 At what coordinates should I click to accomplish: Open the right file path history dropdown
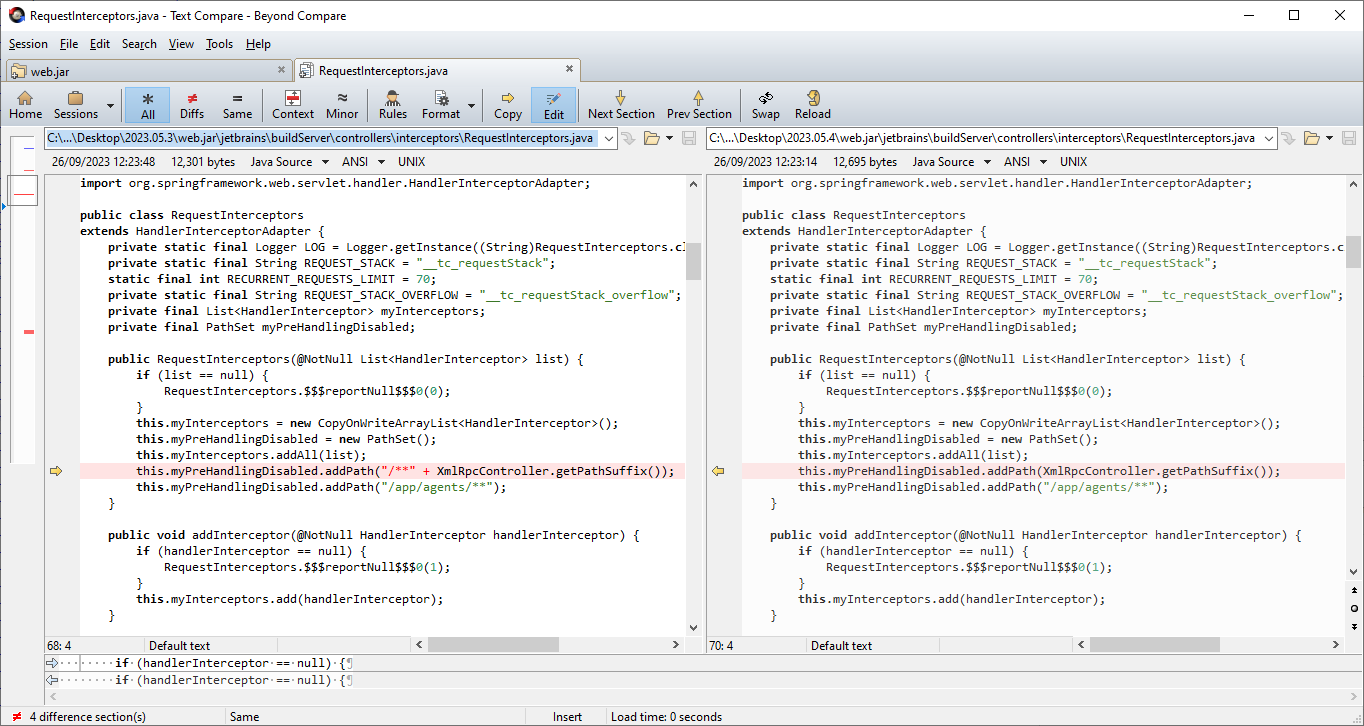[x=1268, y=138]
